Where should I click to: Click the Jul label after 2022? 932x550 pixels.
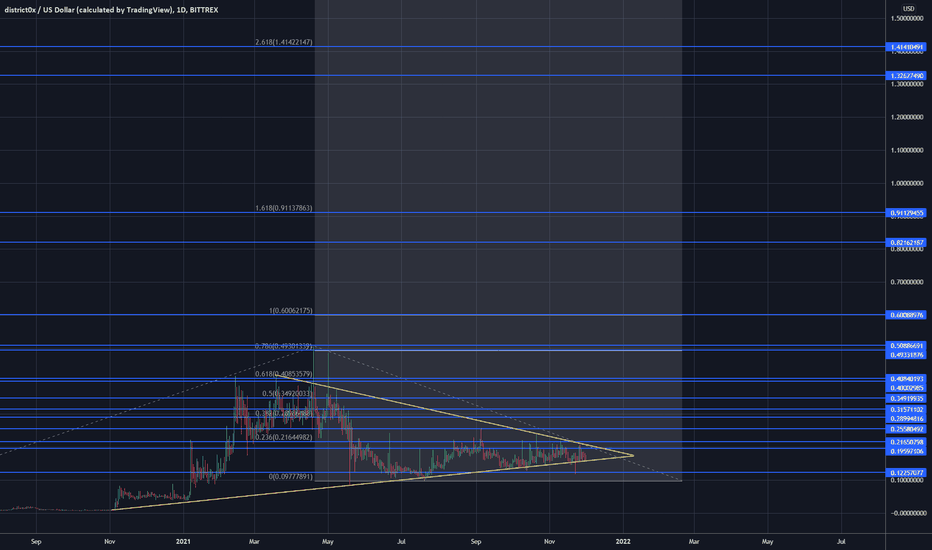(841, 542)
